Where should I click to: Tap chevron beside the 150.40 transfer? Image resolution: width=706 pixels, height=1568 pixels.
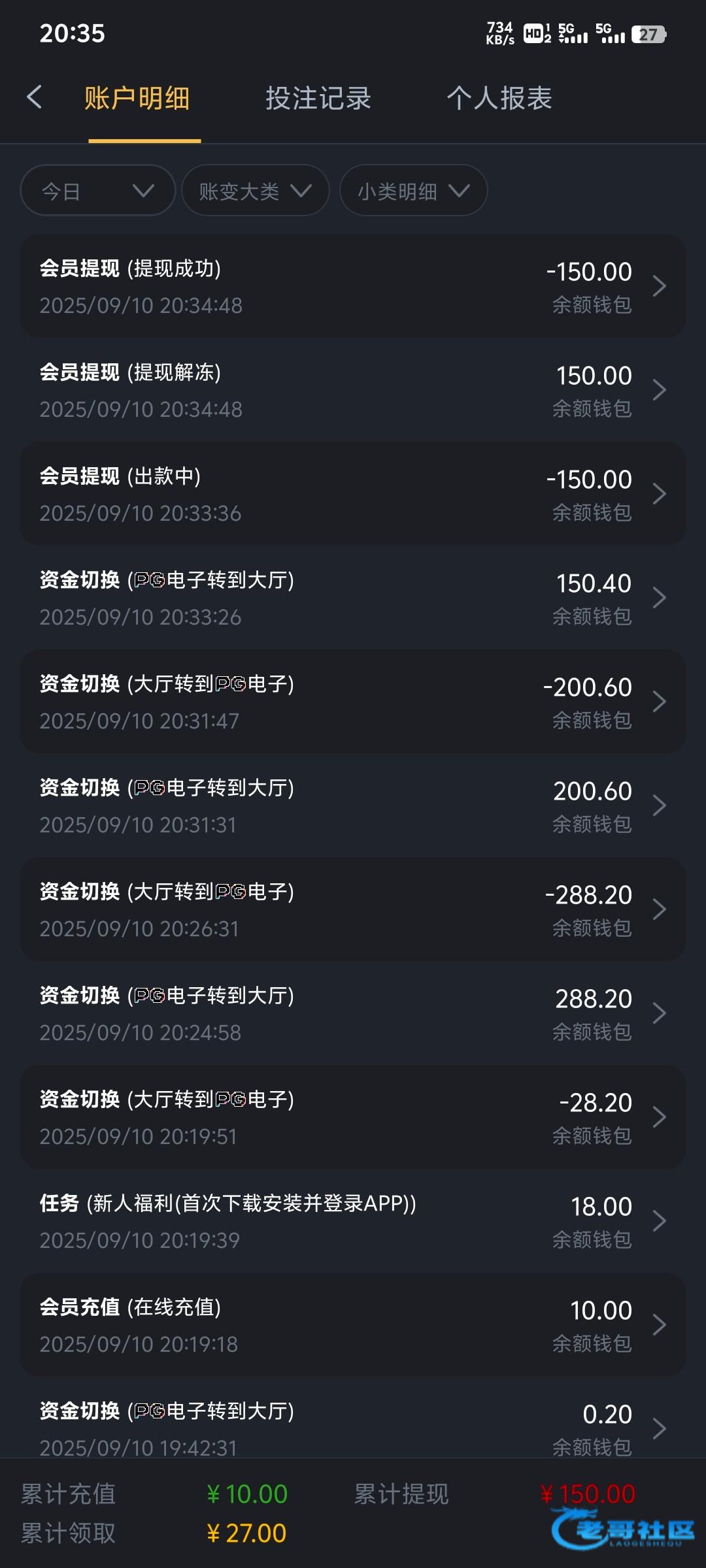tap(659, 598)
